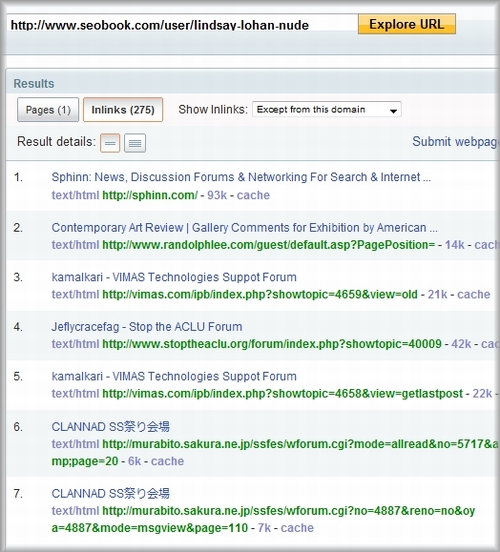
Task: Open the kamalkari VIMAS result numbered 3
Action: pyautogui.click(x=174, y=277)
